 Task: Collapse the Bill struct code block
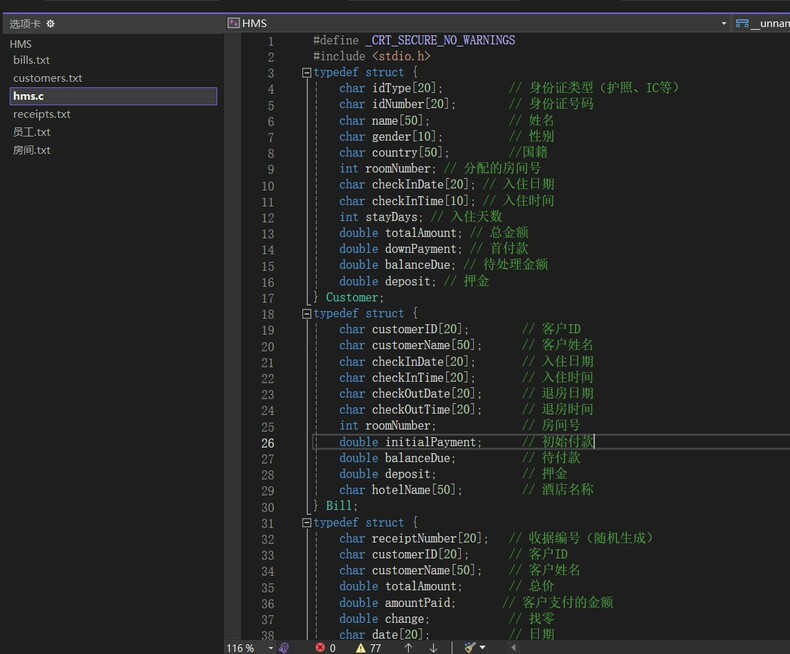point(306,314)
